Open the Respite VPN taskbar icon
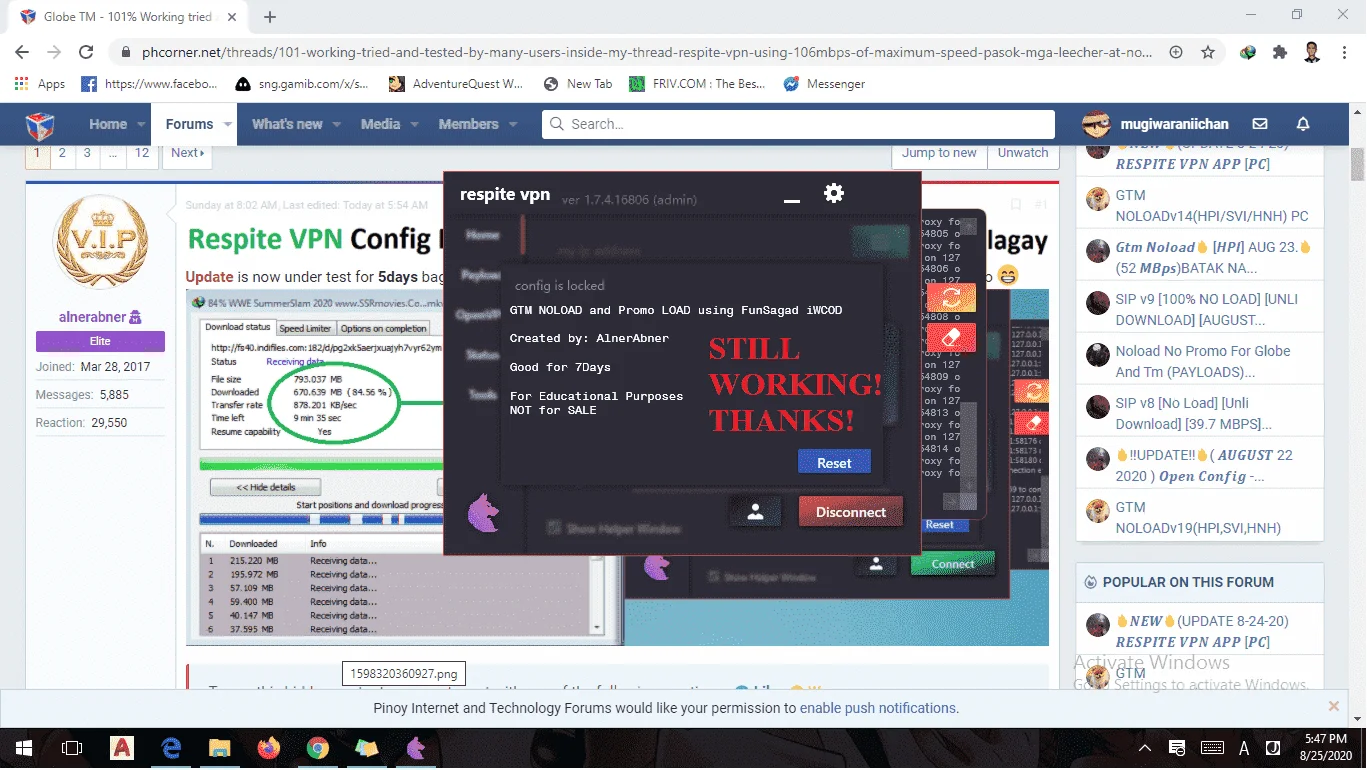Viewport: 1367px width, 770px height. [x=416, y=747]
